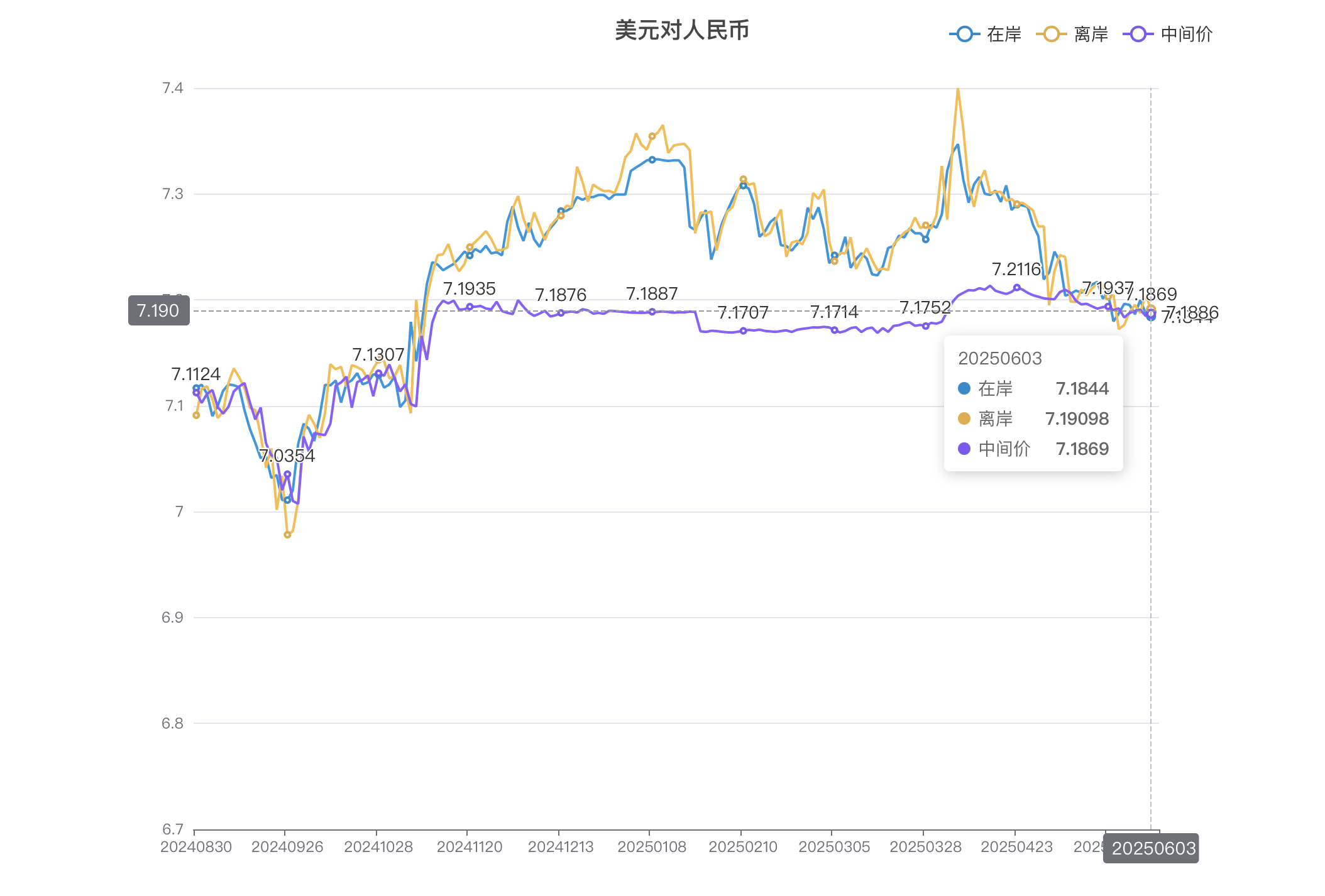Click the purple dot in tooltip 中间价 row
Screen dimensions: 1325x896
tap(964, 449)
